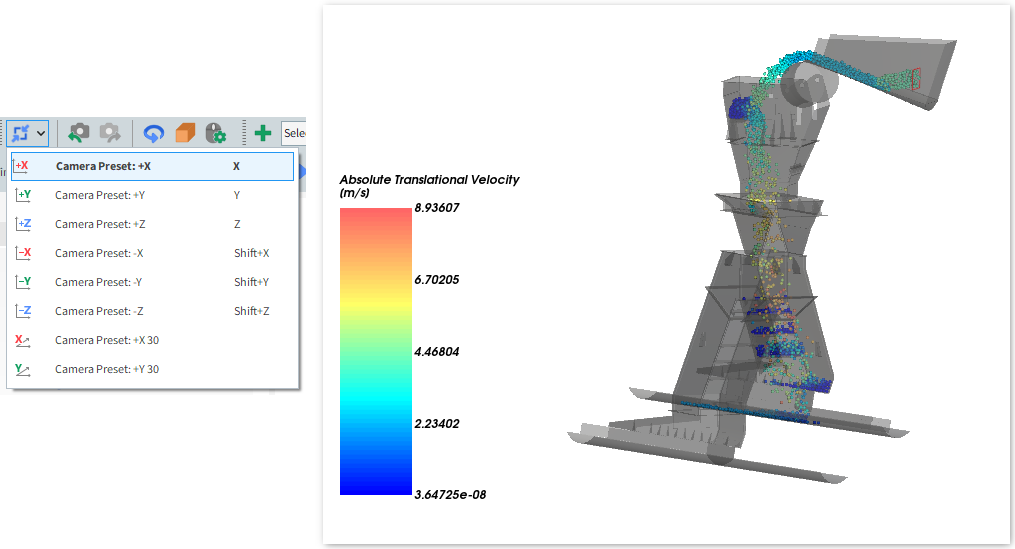Select Camera Preset: -Y option

point(99,282)
